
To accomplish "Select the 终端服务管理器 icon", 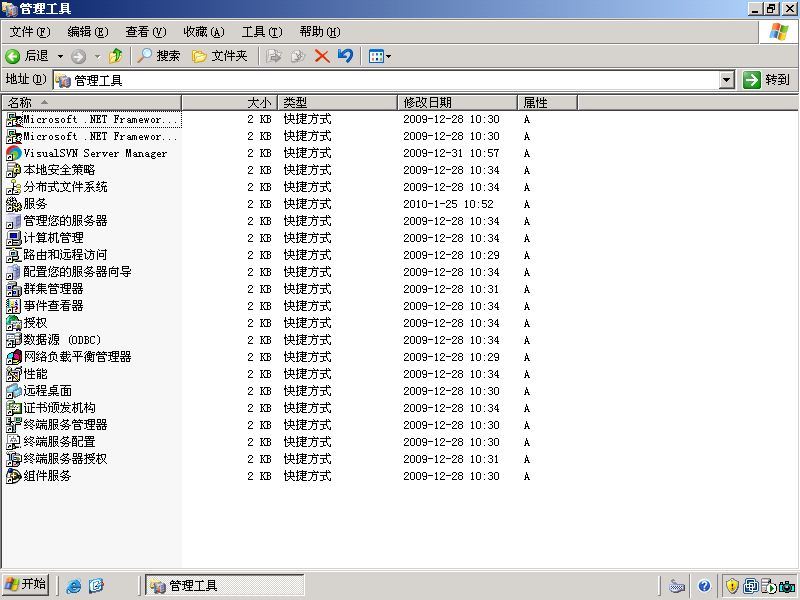I will [x=13, y=425].
